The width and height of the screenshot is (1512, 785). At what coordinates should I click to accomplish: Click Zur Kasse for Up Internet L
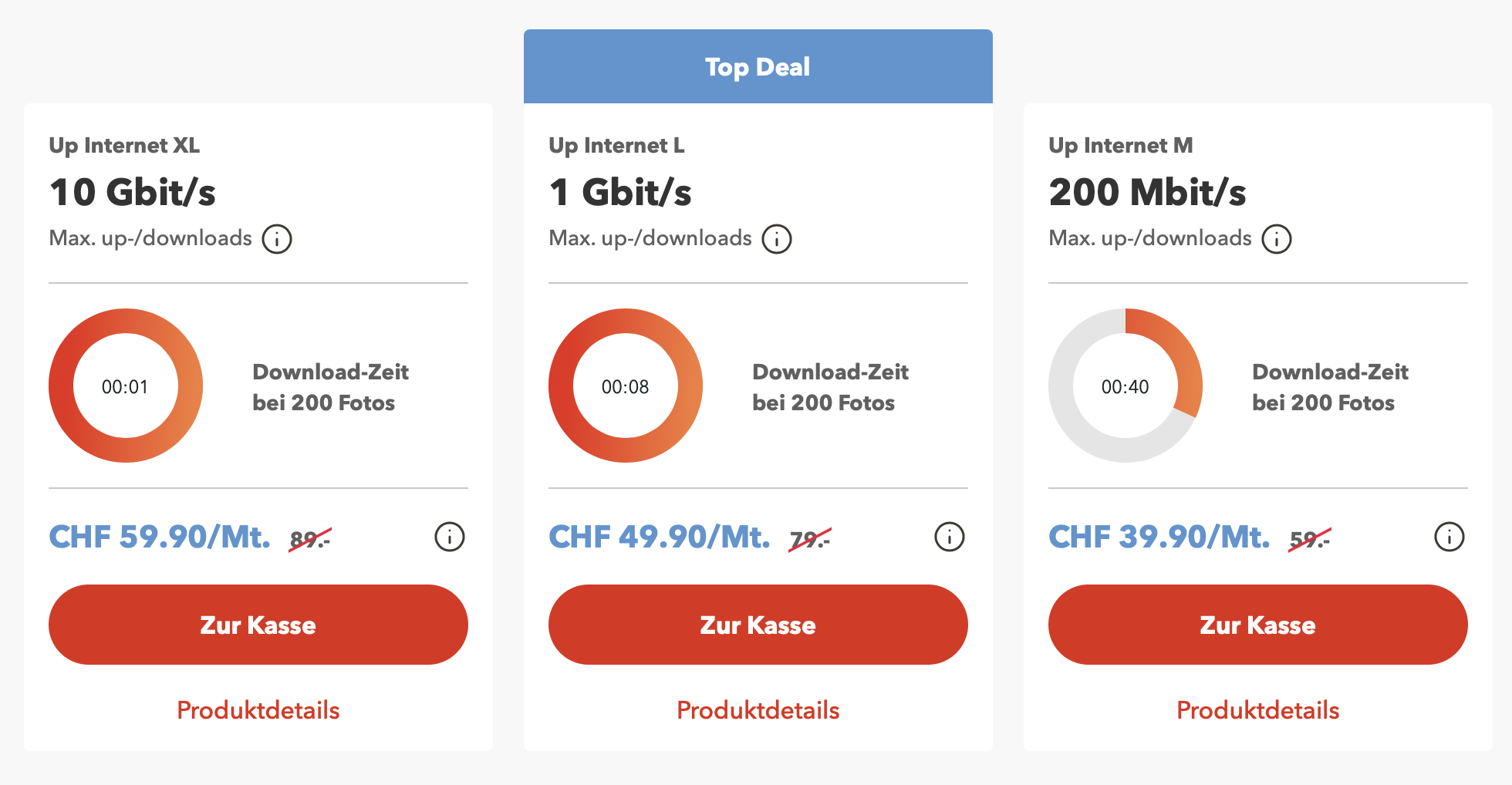pyautogui.click(x=758, y=625)
